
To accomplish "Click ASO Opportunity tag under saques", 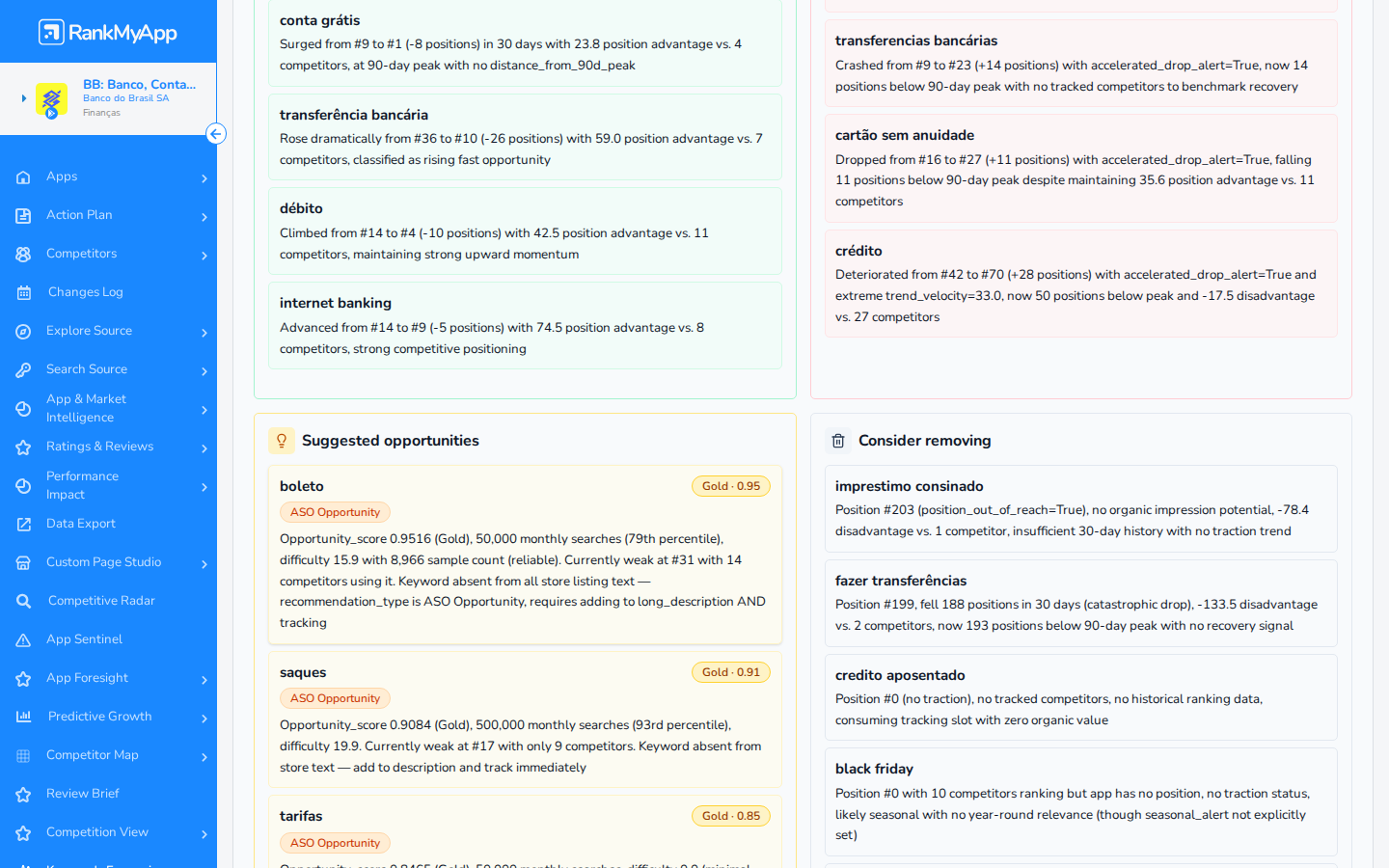I will [335, 698].
